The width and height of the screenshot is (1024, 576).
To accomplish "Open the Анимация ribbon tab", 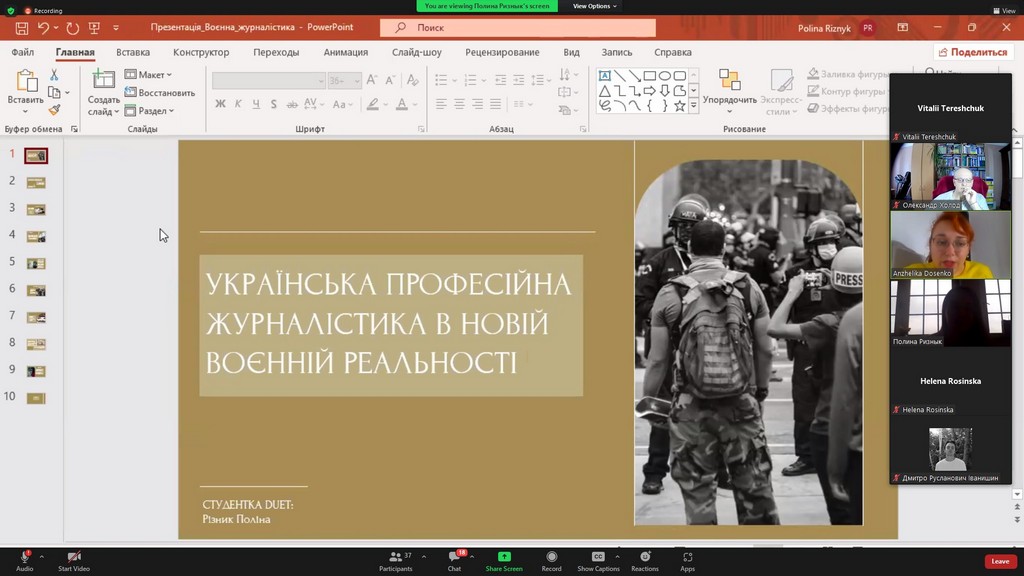I will point(345,52).
